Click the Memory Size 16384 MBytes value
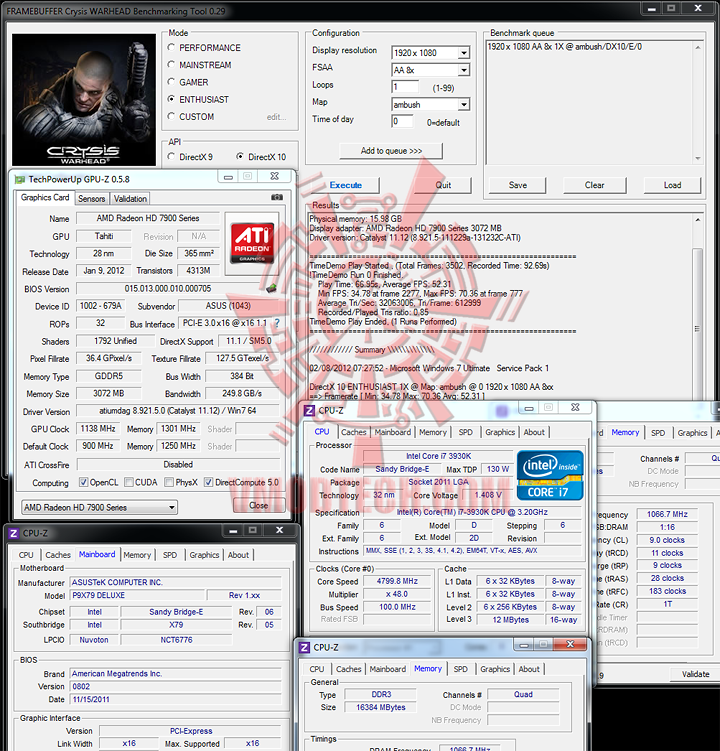This screenshot has height=751, width=720. (380, 707)
